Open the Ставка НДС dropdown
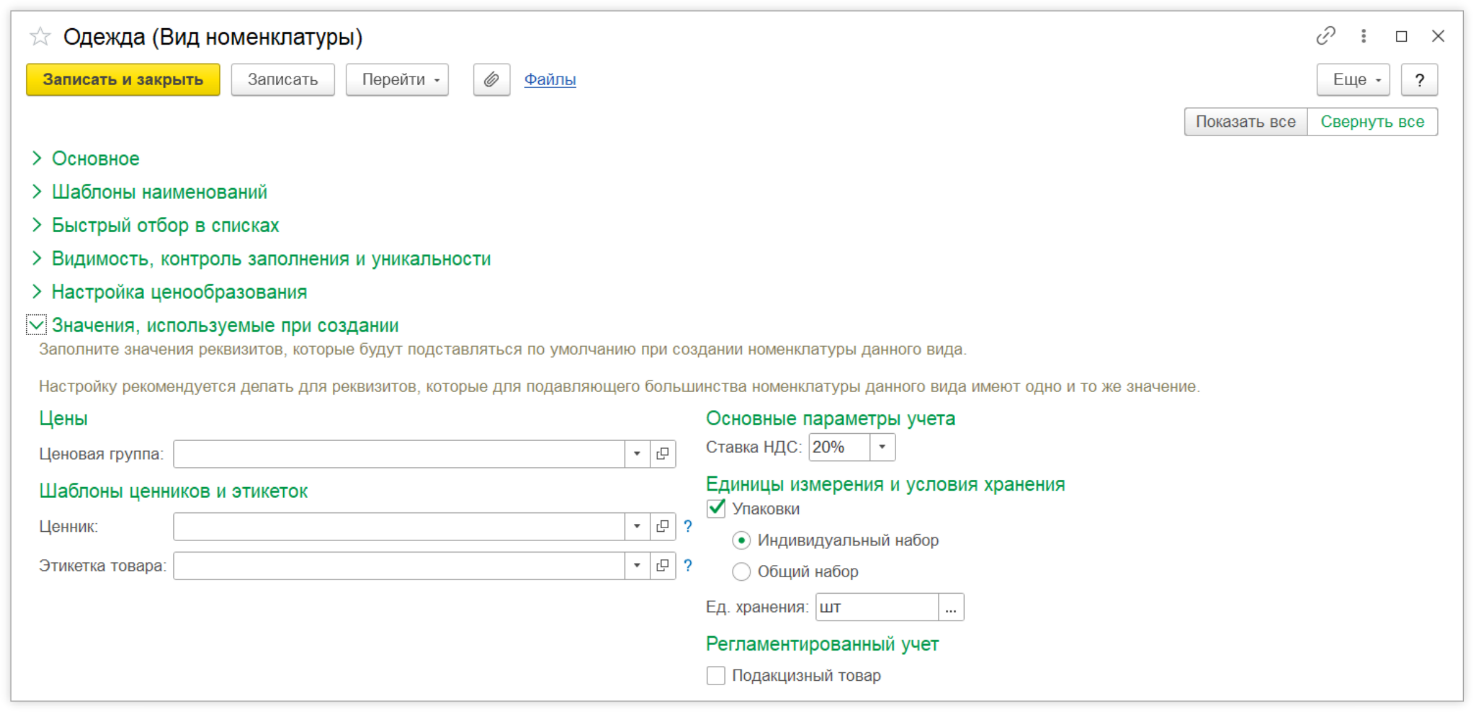Viewport: 1473px width, 712px height. 882,447
